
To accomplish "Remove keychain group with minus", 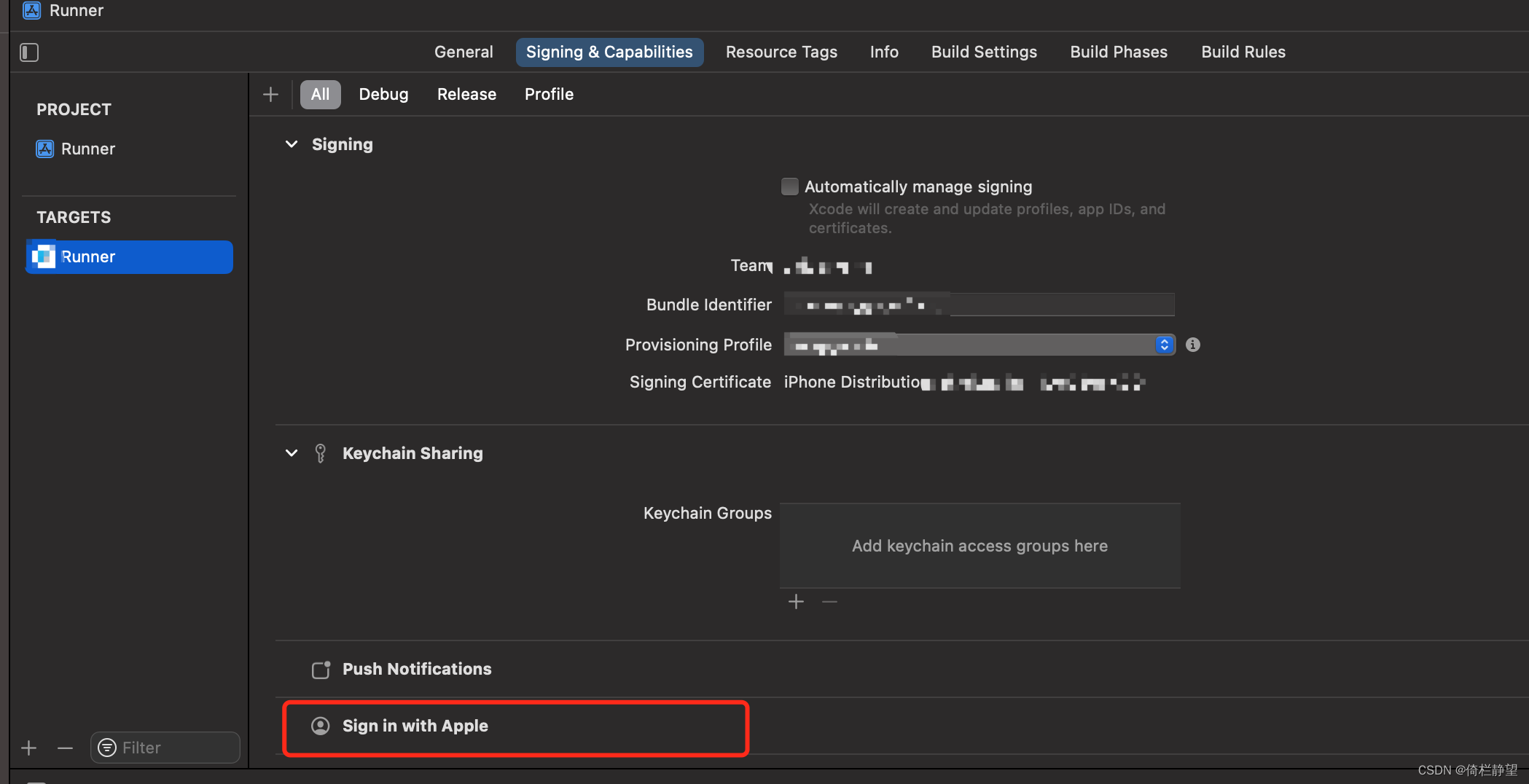I will (829, 602).
